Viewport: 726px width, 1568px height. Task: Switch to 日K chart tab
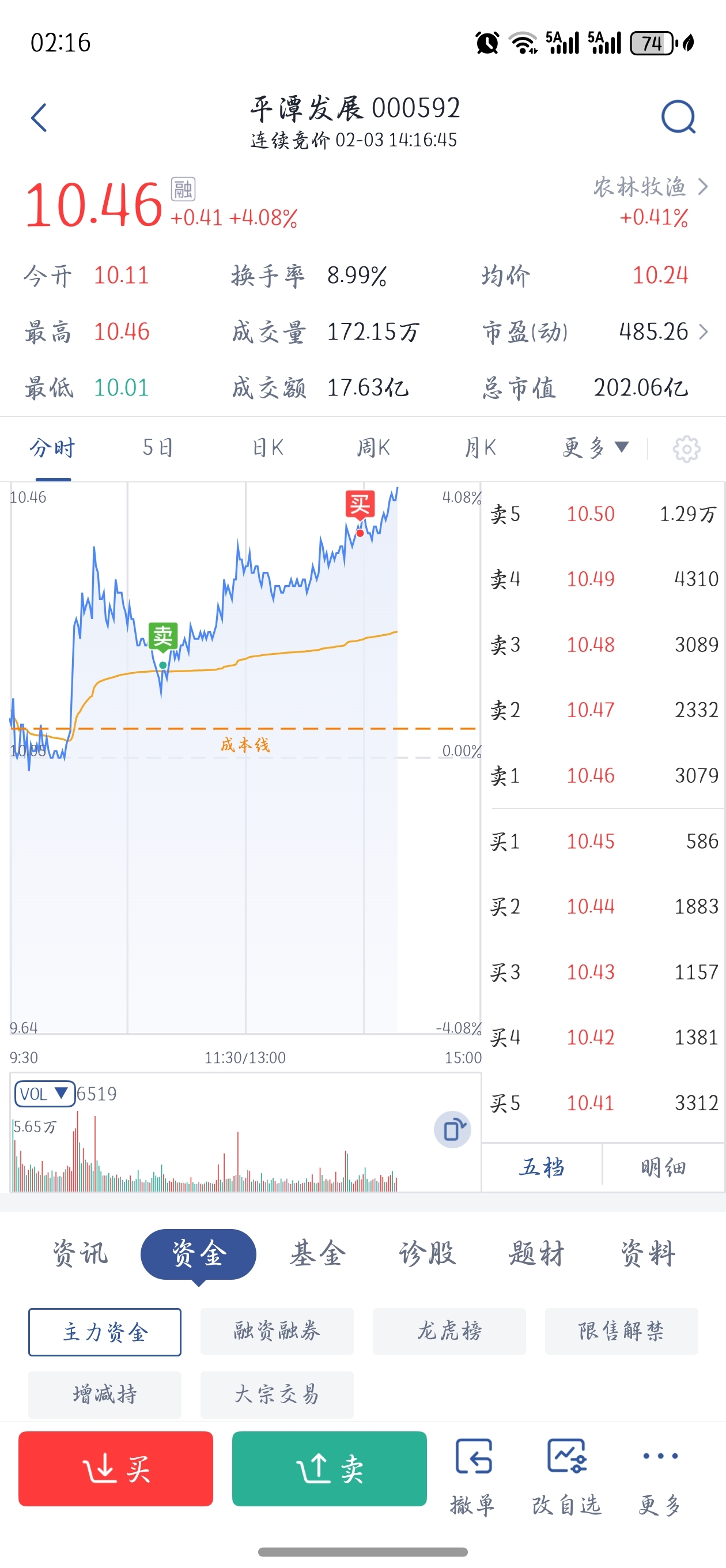pyautogui.click(x=267, y=448)
